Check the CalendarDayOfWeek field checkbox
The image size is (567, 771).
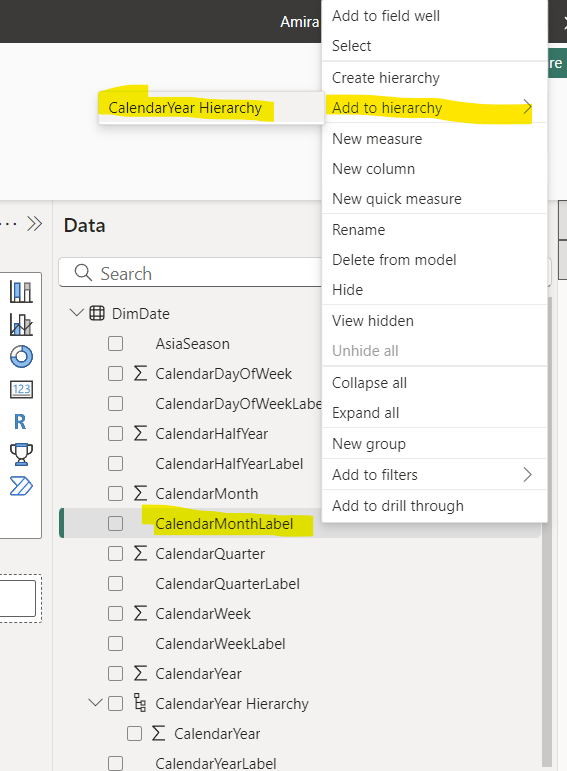pyautogui.click(x=116, y=374)
